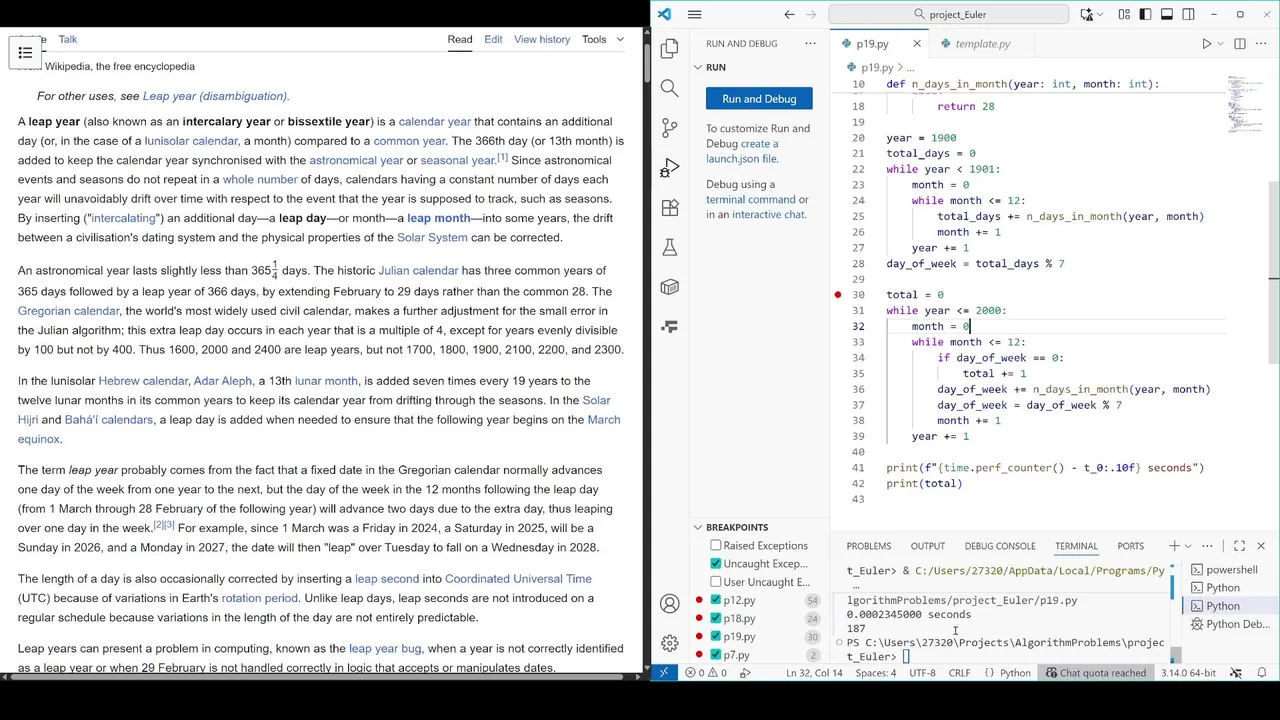Screen dimensions: 1280x720
Task: Open the Extensions view
Action: click(x=670, y=208)
